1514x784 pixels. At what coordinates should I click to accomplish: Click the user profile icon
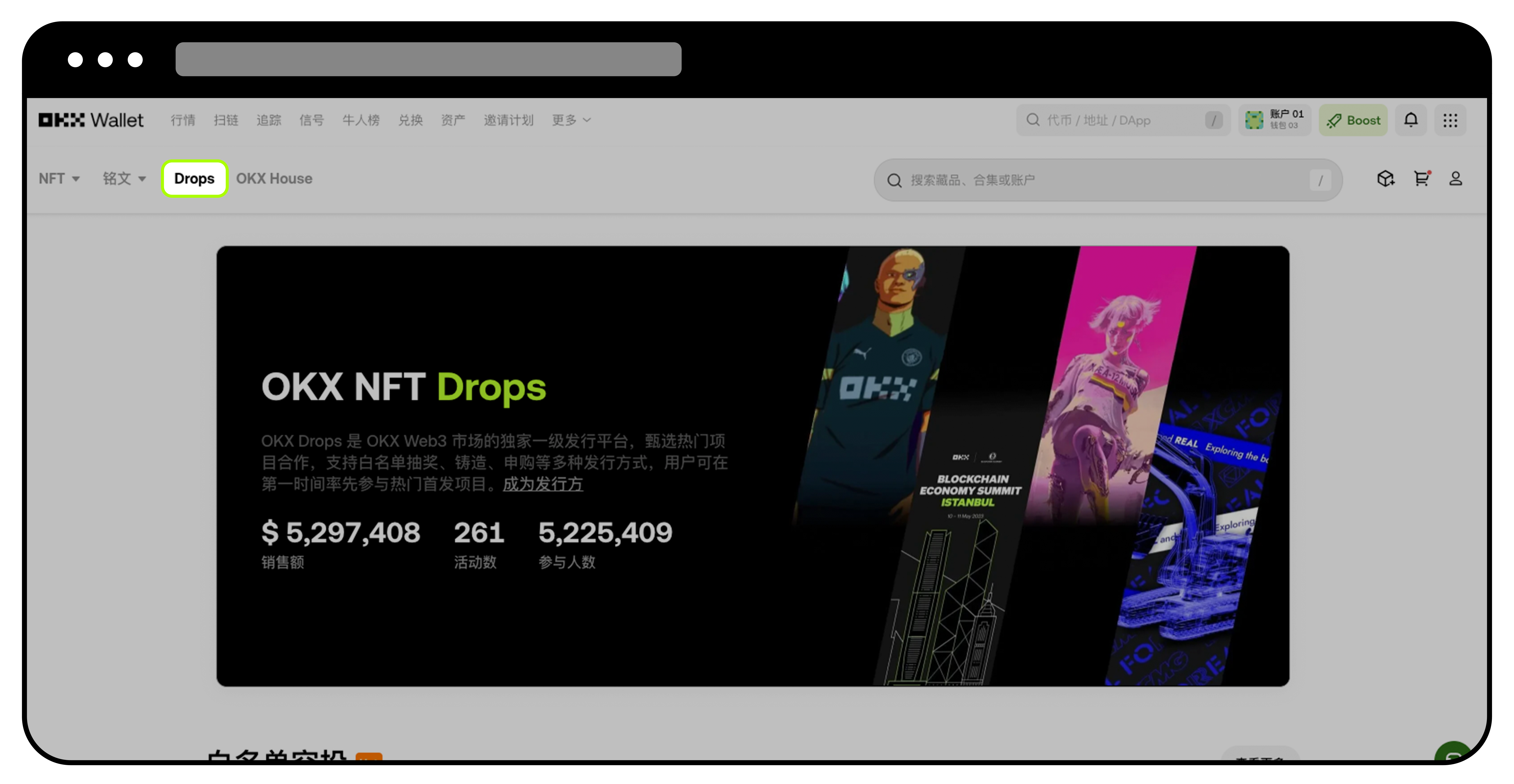(1455, 179)
